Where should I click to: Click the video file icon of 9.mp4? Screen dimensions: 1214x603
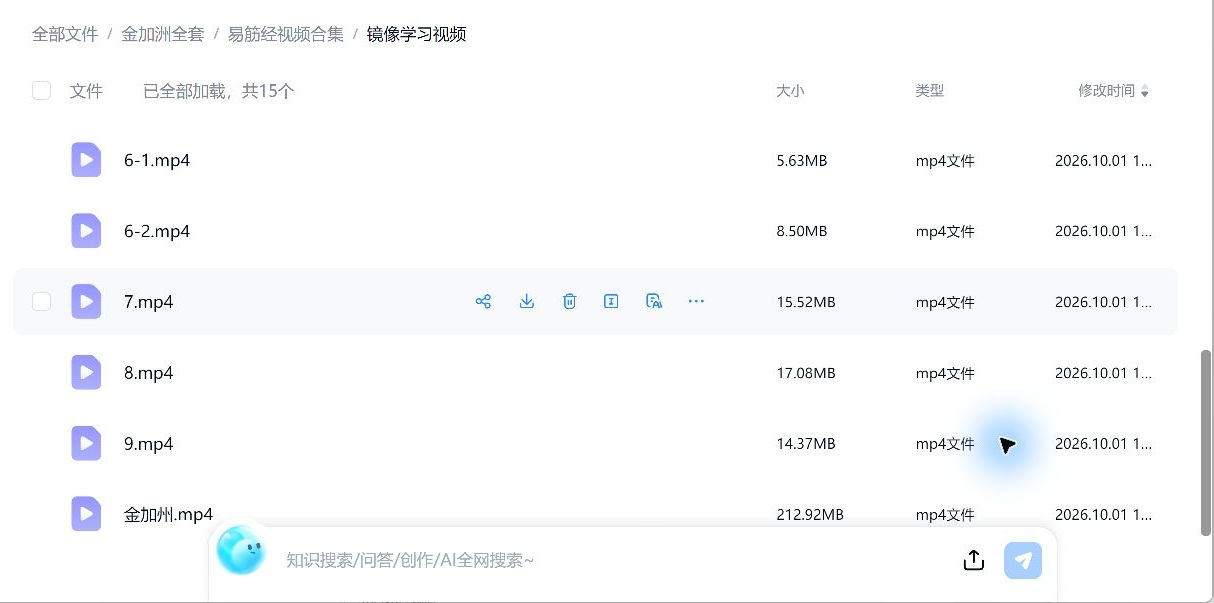pos(86,443)
